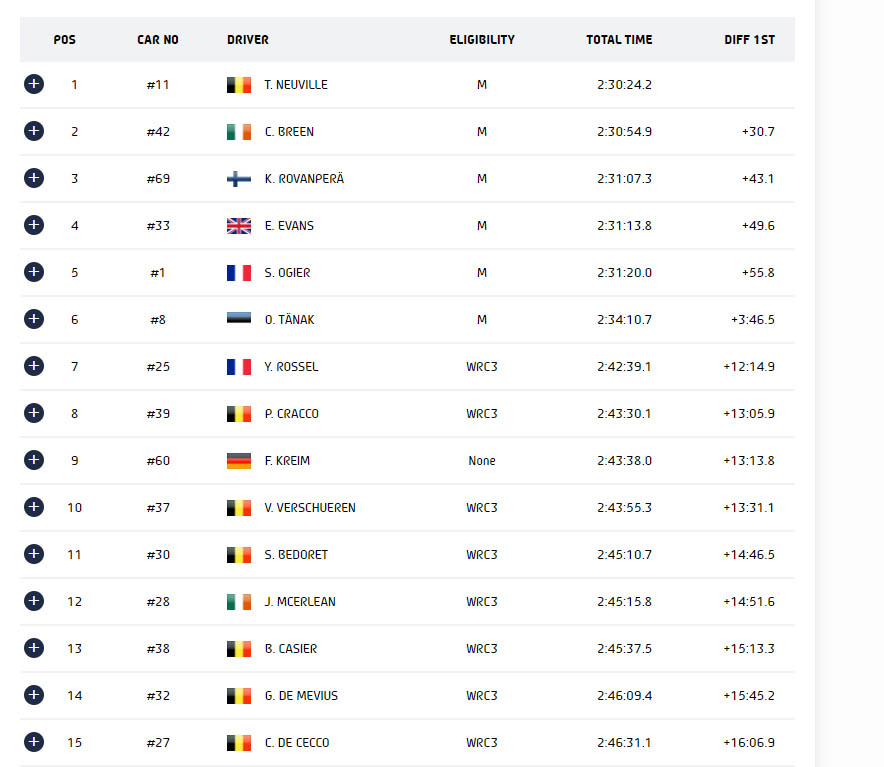The image size is (884, 767).
Task: Select driver name J. McErlean
Action: [x=300, y=602]
